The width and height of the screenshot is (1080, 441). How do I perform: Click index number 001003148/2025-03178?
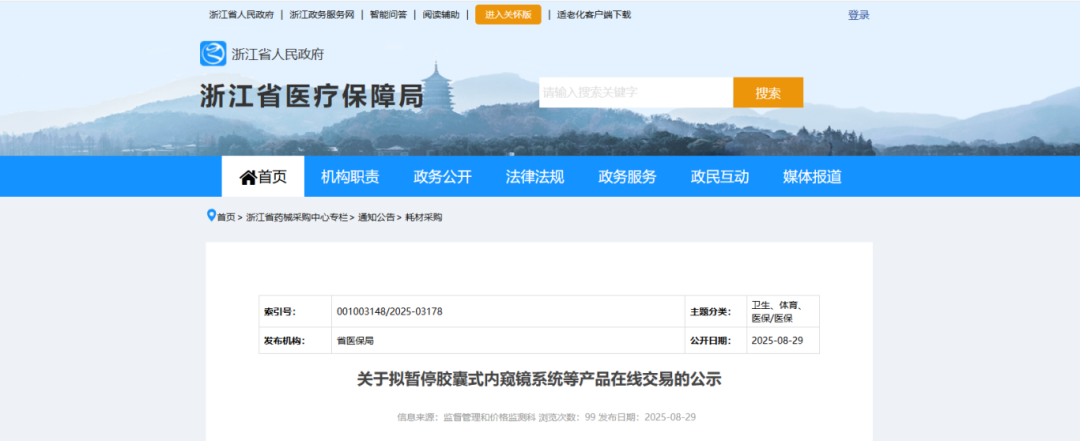(389, 311)
